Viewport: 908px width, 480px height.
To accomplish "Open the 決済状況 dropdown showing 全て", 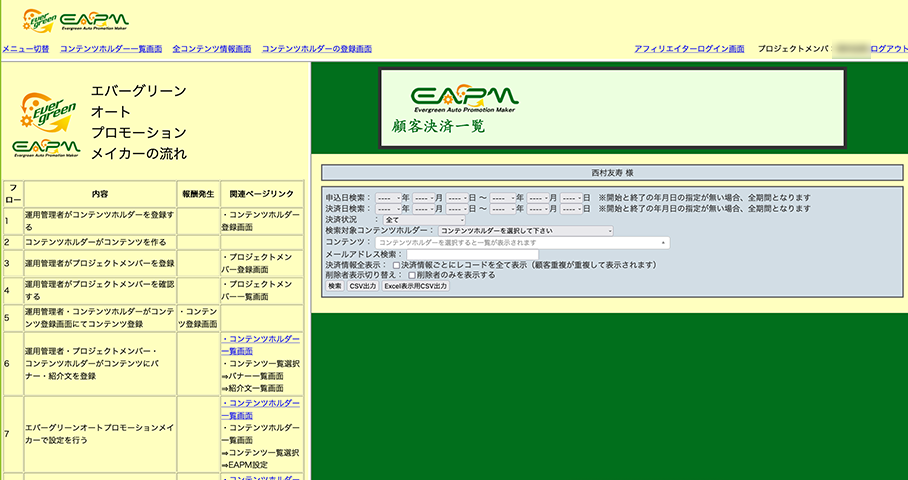I will tap(424, 220).
